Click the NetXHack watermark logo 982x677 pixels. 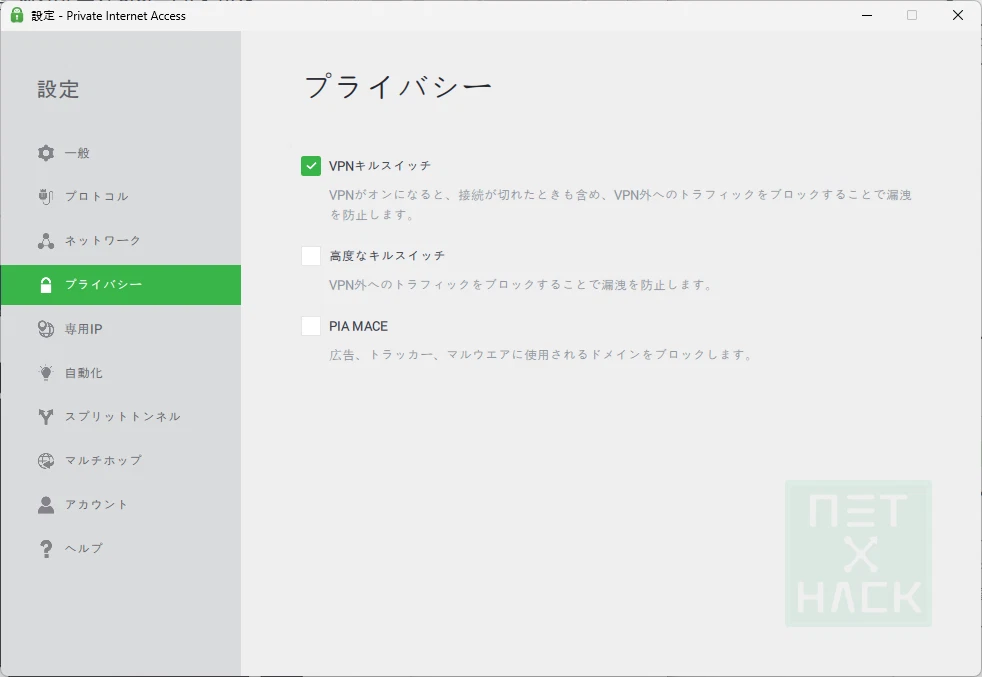pyautogui.click(x=858, y=553)
